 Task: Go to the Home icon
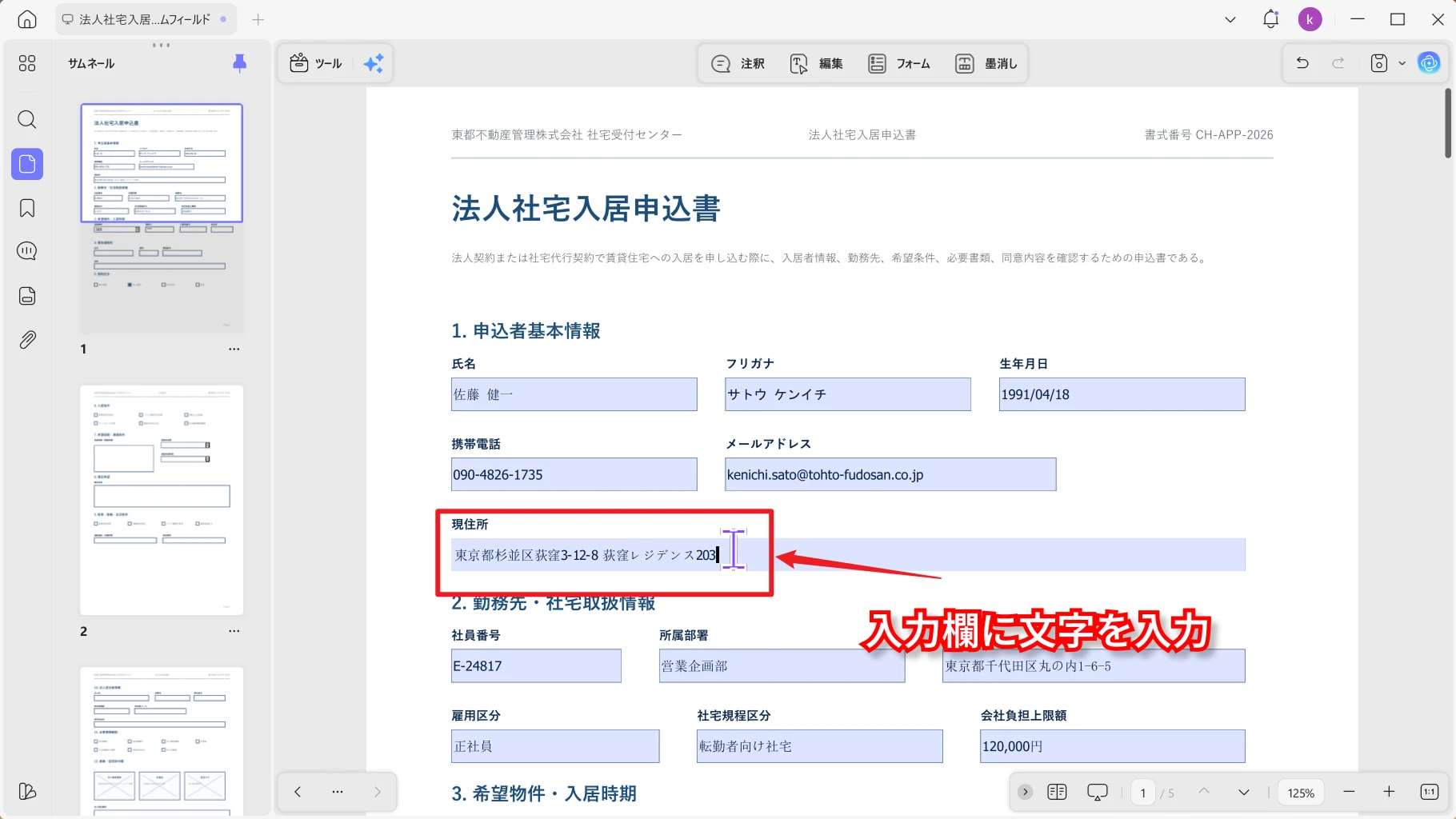click(x=27, y=19)
